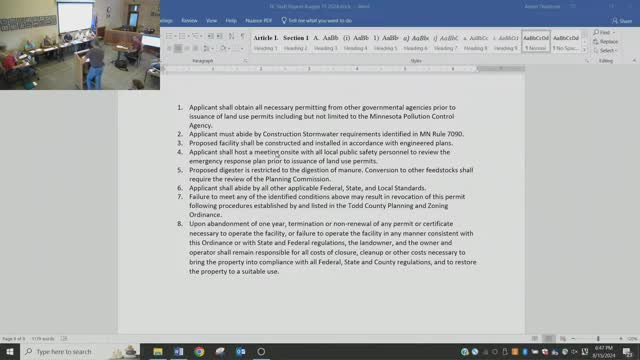Open Outlook from taskbar
The image size is (640, 360).
(240, 351)
